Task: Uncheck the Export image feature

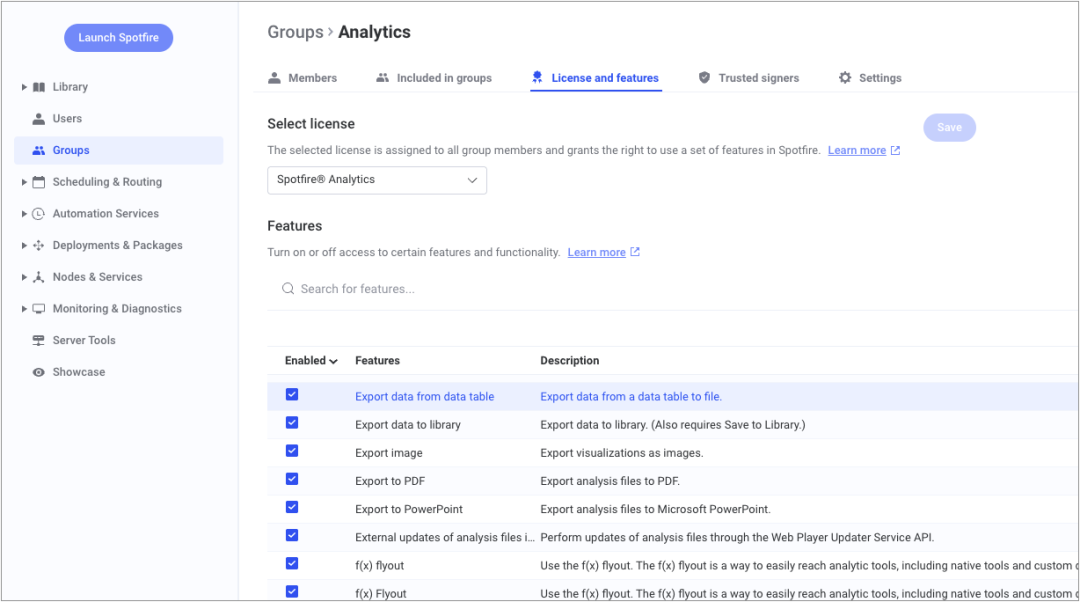Action: (292, 451)
